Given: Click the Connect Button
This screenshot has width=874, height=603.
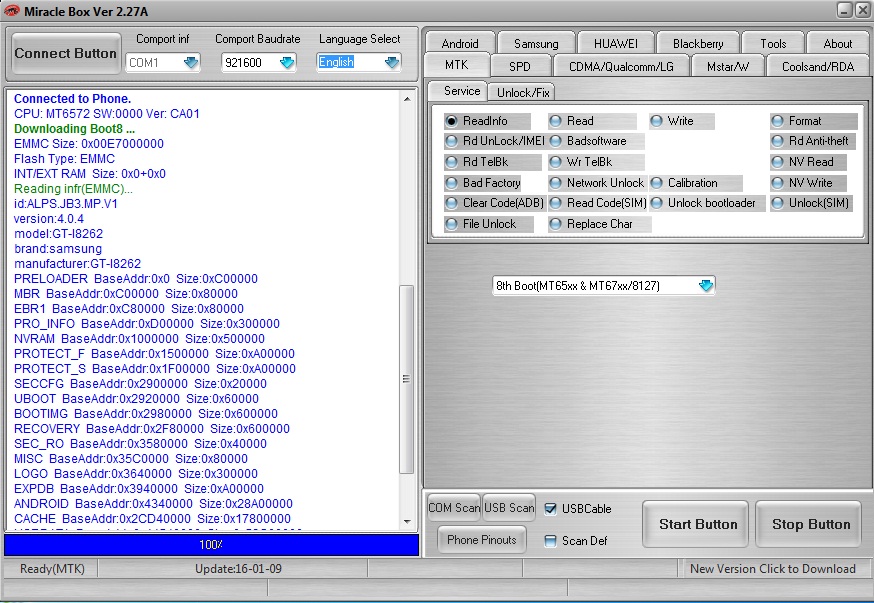Looking at the screenshot, I should pyautogui.click(x=66, y=54).
